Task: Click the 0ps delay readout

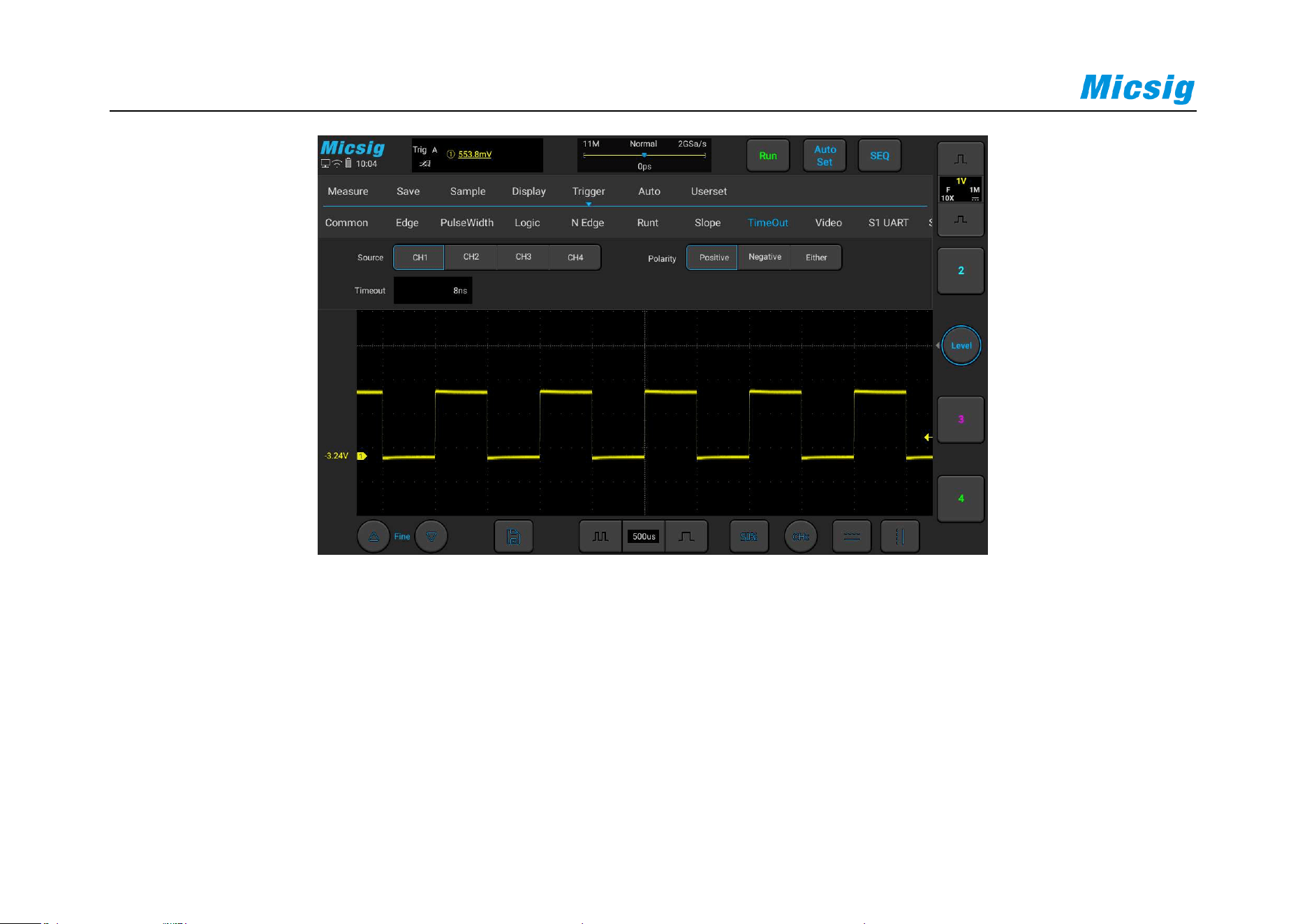Action: click(x=644, y=166)
